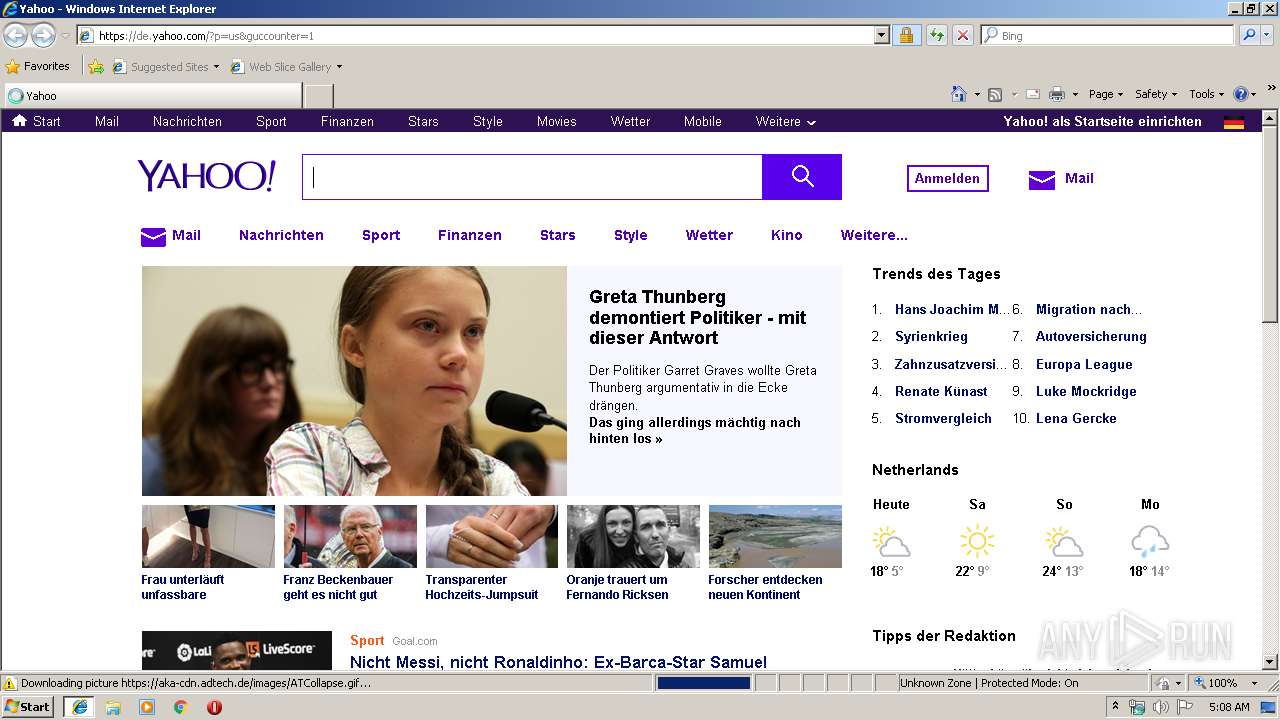Open Favorites via the star button
The height and width of the screenshot is (720, 1280).
pyautogui.click(x=38, y=67)
